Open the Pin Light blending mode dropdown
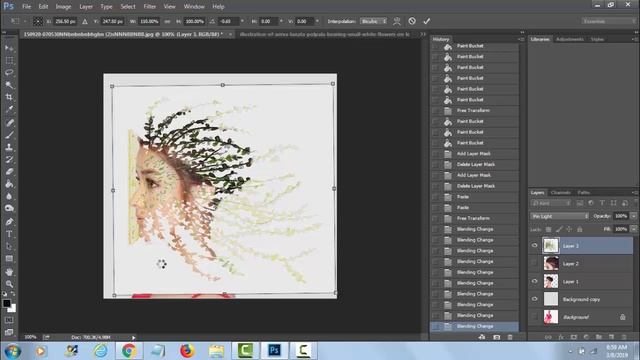 pyautogui.click(x=560, y=216)
